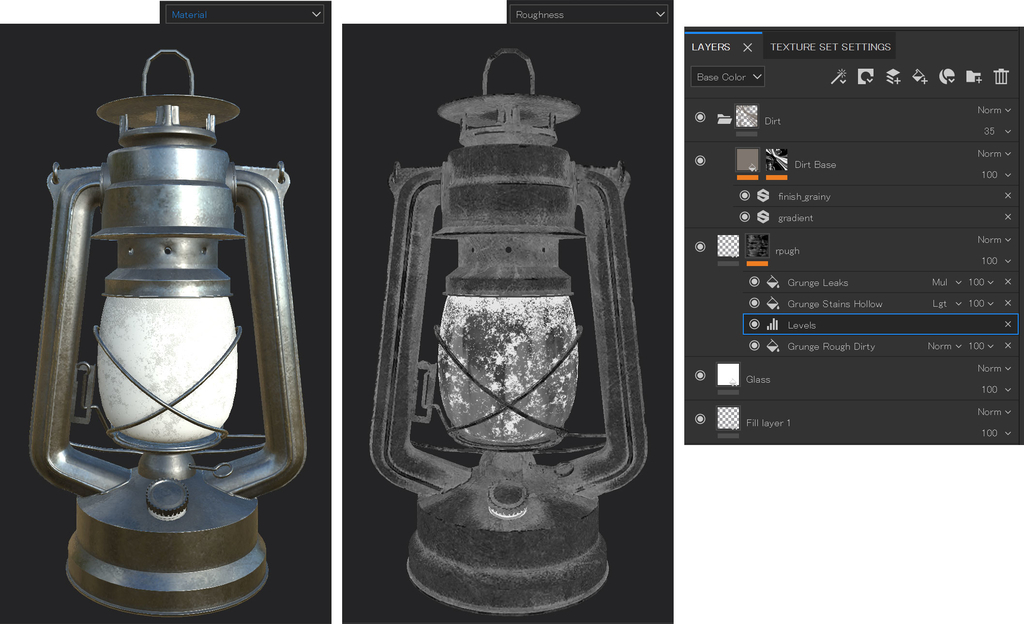Hide the gradient effect
Screen dimensions: 1024x624
tap(744, 217)
